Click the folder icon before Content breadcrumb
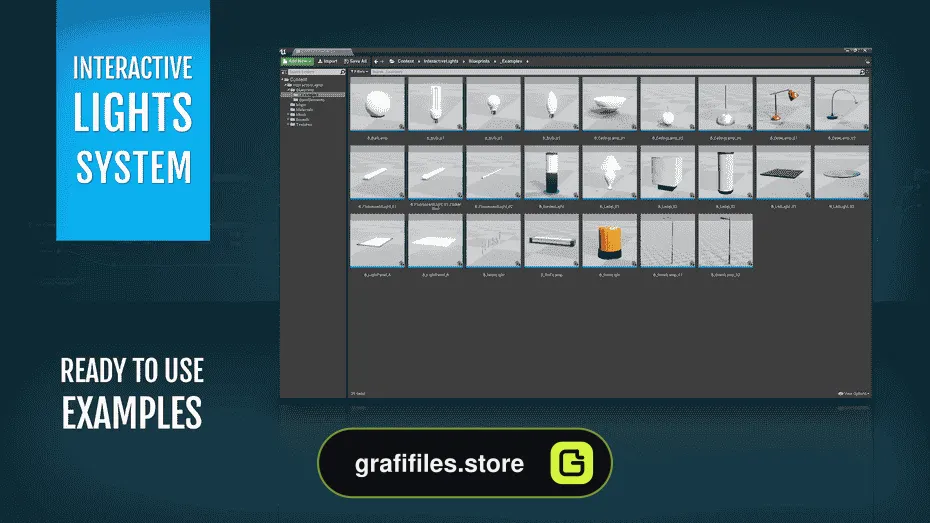The height and width of the screenshot is (523, 930). (392, 61)
